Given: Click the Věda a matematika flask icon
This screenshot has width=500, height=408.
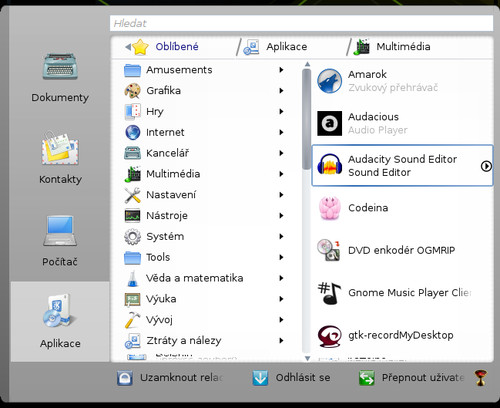Looking at the screenshot, I should pyautogui.click(x=132, y=278).
